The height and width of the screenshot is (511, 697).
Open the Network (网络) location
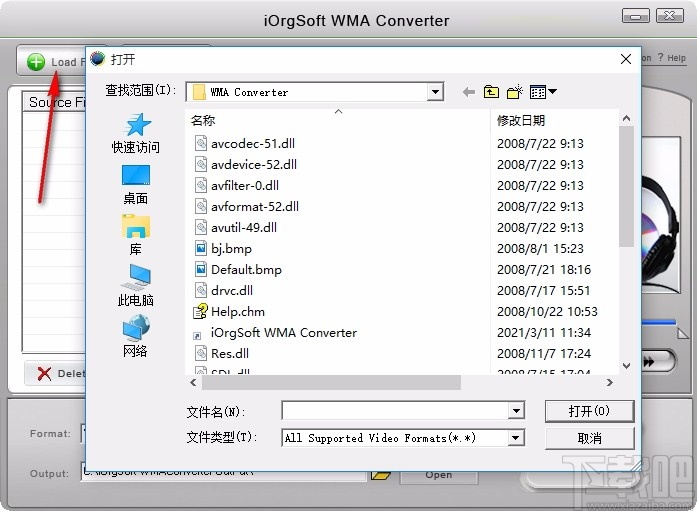pos(136,336)
